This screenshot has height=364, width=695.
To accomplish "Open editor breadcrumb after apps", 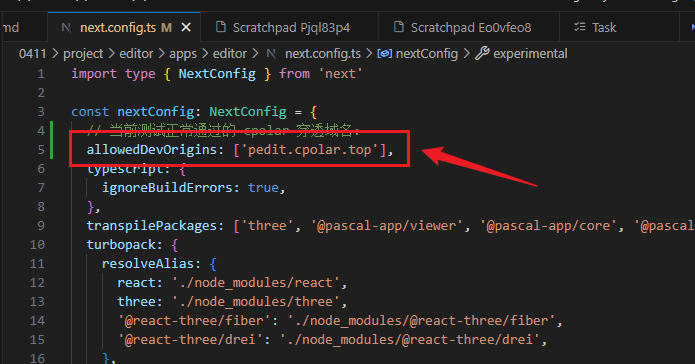I will click(230, 54).
